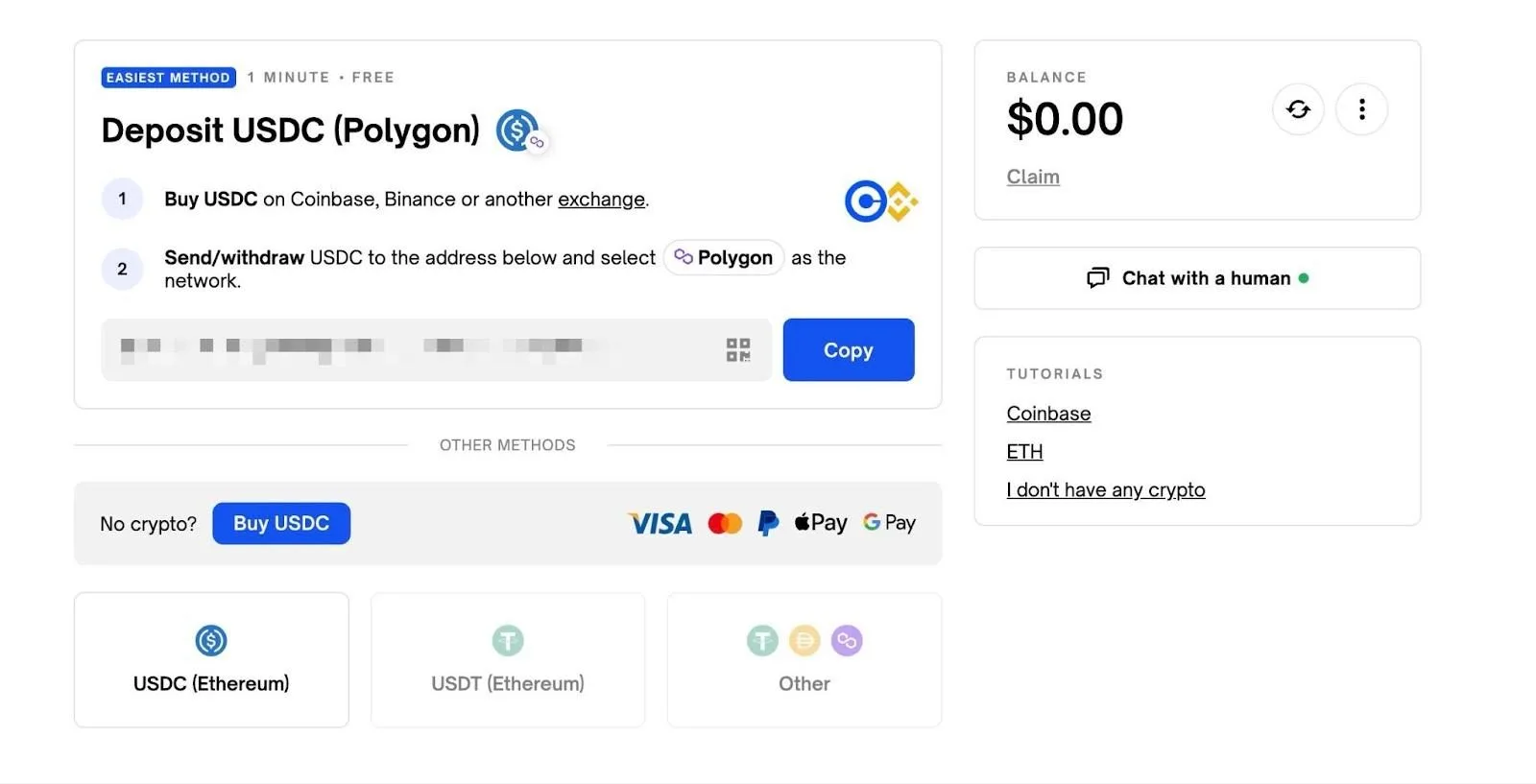1536x784 pixels.
Task: Click the BALANCE label
Action: coord(1046,77)
